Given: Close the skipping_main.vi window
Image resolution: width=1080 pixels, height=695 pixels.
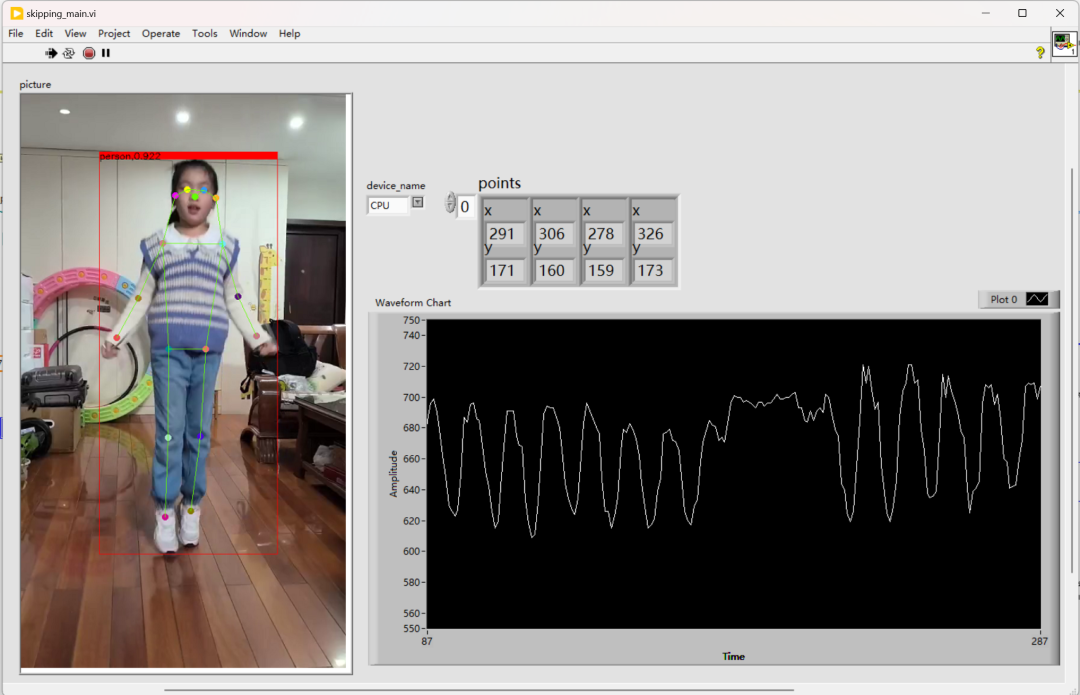Looking at the screenshot, I should pos(1059,13).
